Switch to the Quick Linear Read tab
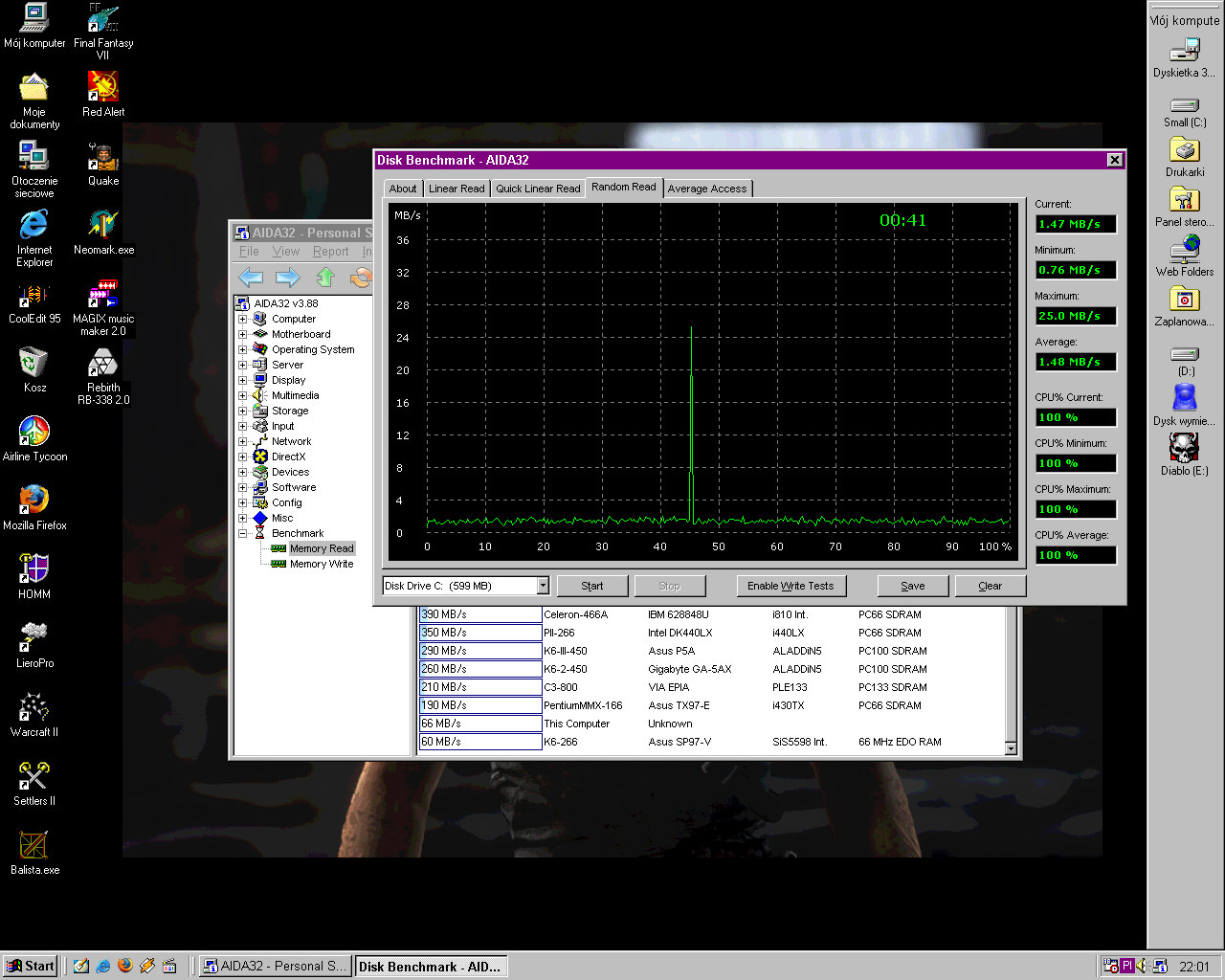1225x980 pixels. pos(538,189)
